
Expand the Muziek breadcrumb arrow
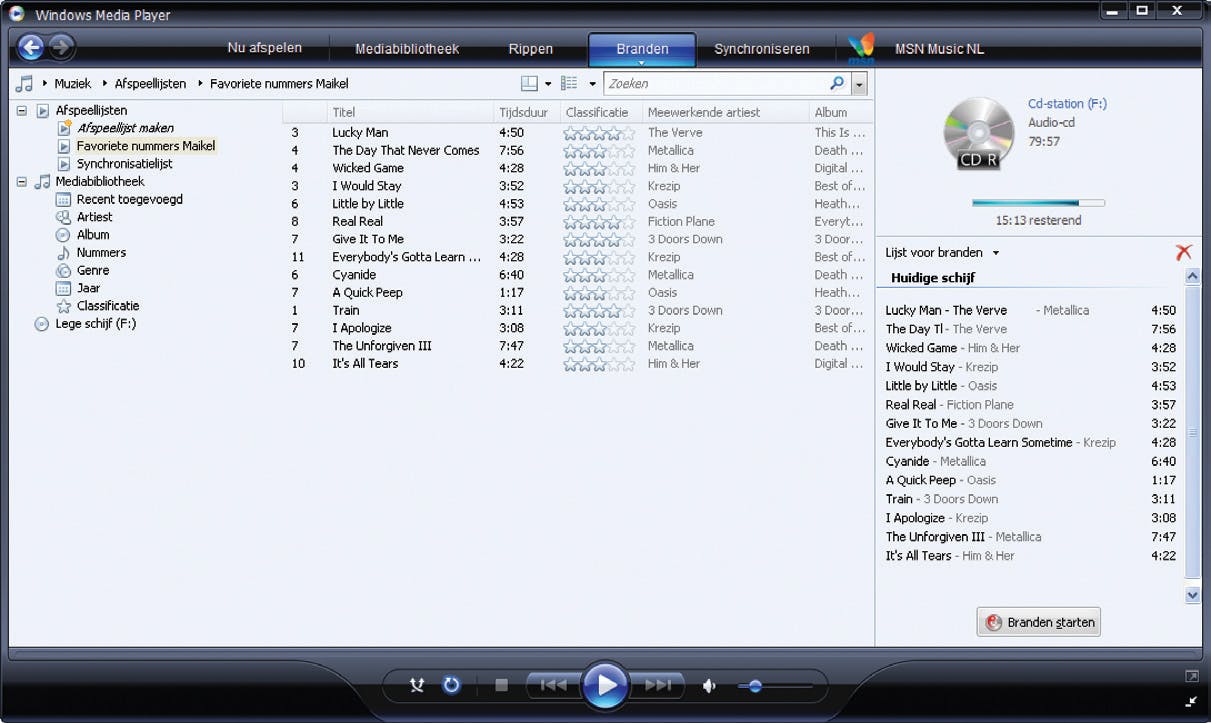tap(46, 84)
